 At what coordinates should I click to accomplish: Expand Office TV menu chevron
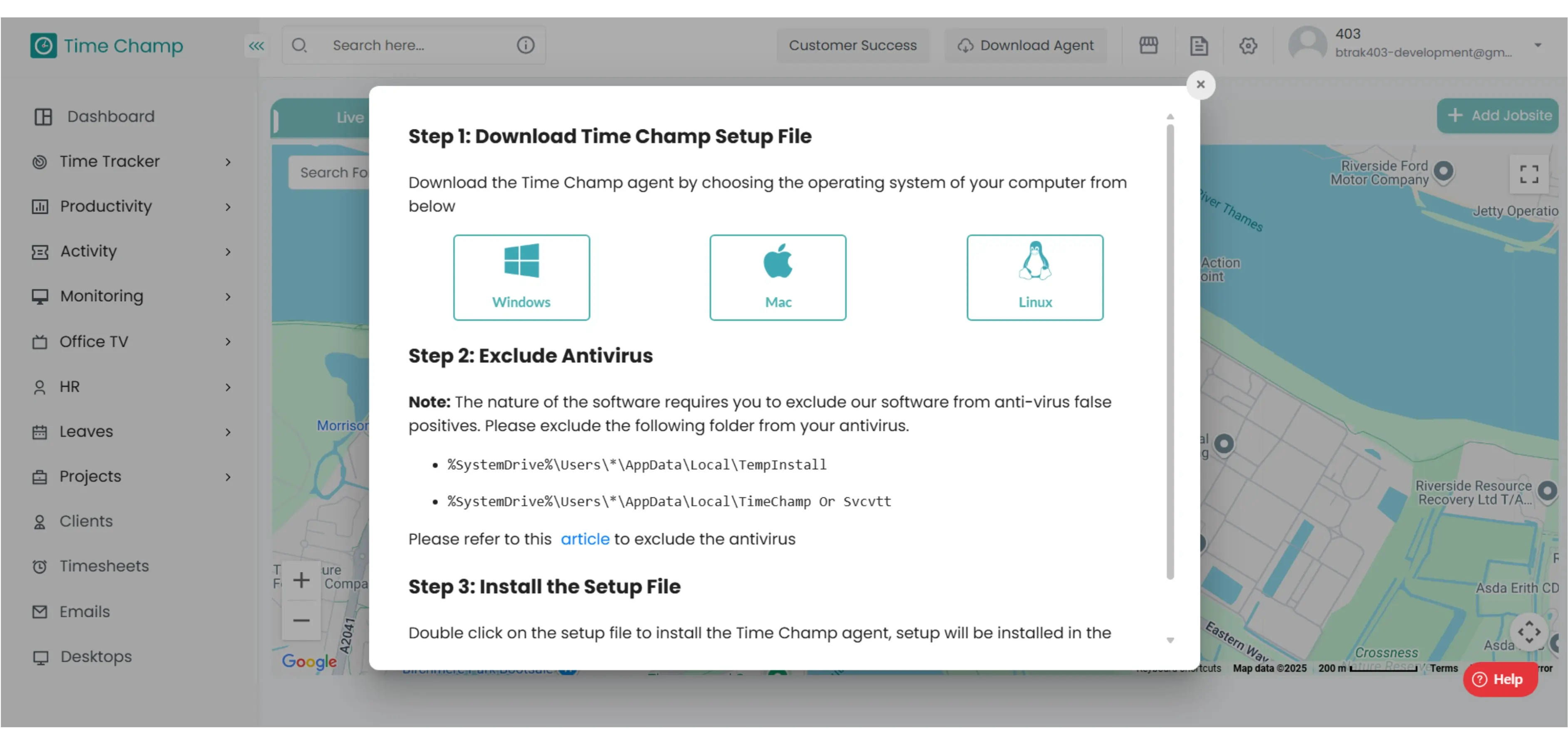tap(228, 342)
